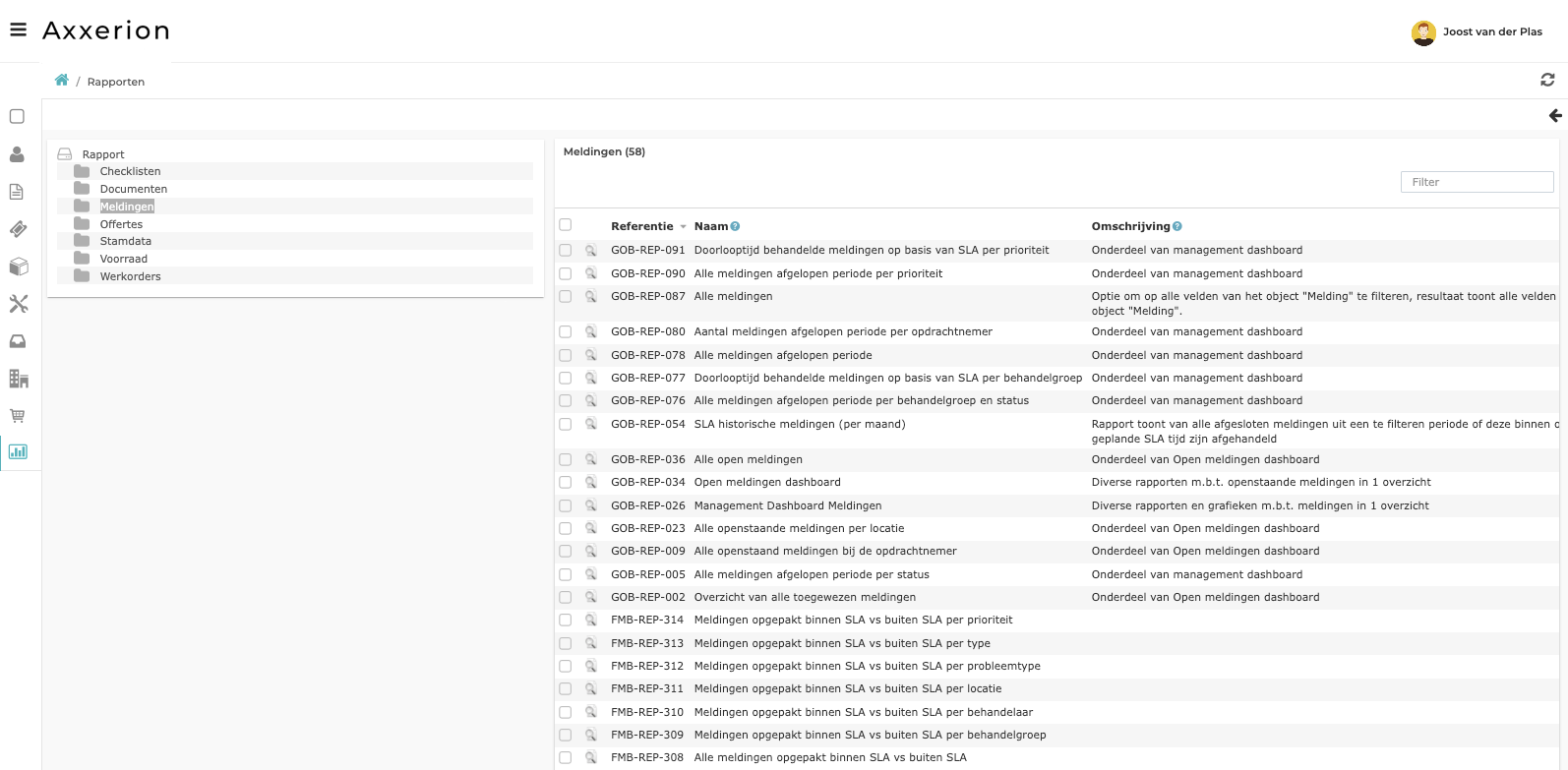The height and width of the screenshot is (770, 1568).
Task: Select the Checklisten folder
Action: pyautogui.click(x=130, y=171)
